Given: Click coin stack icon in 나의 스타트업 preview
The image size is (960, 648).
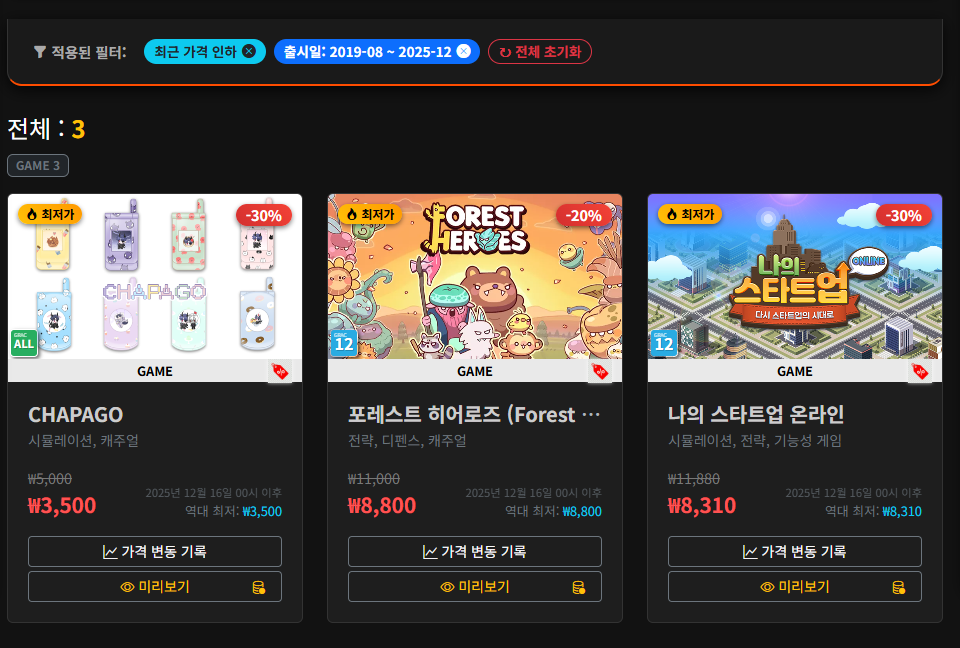Looking at the screenshot, I should (898, 588).
